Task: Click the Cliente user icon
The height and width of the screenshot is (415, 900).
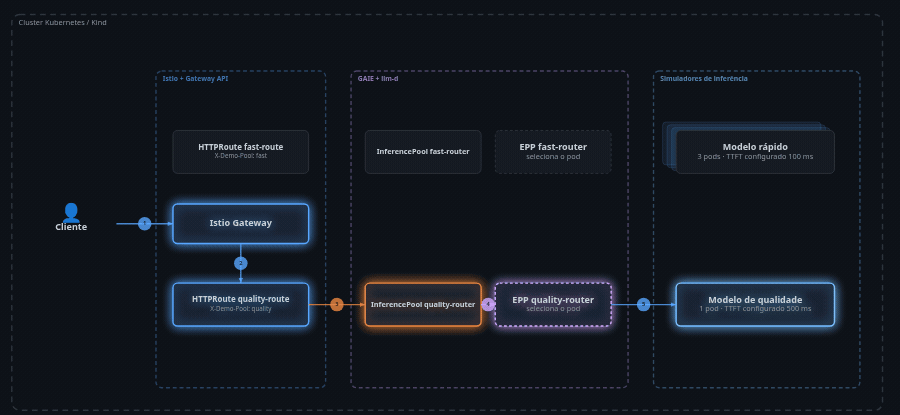Action: [71, 212]
